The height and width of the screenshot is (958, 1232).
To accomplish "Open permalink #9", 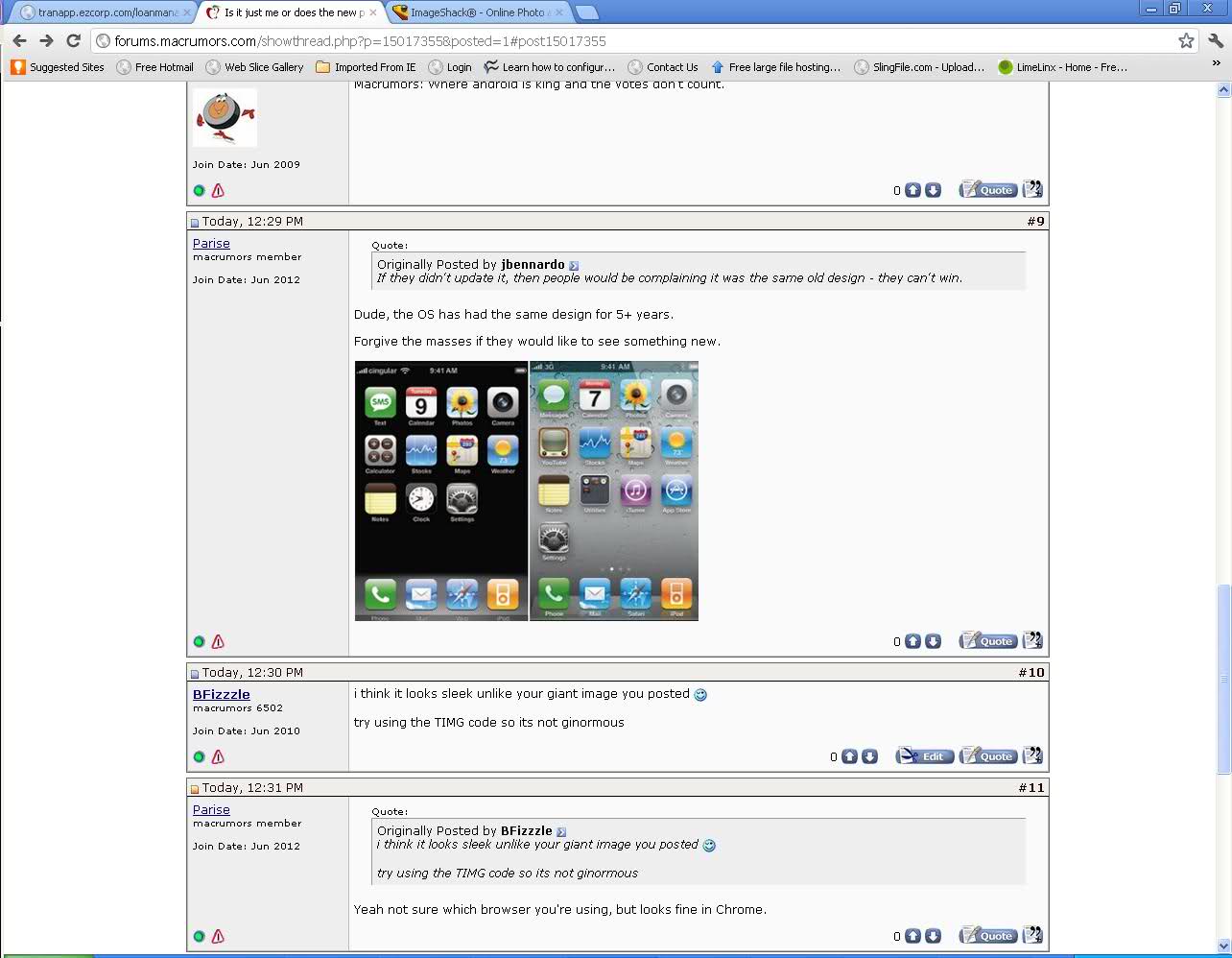I will pyautogui.click(x=1035, y=221).
